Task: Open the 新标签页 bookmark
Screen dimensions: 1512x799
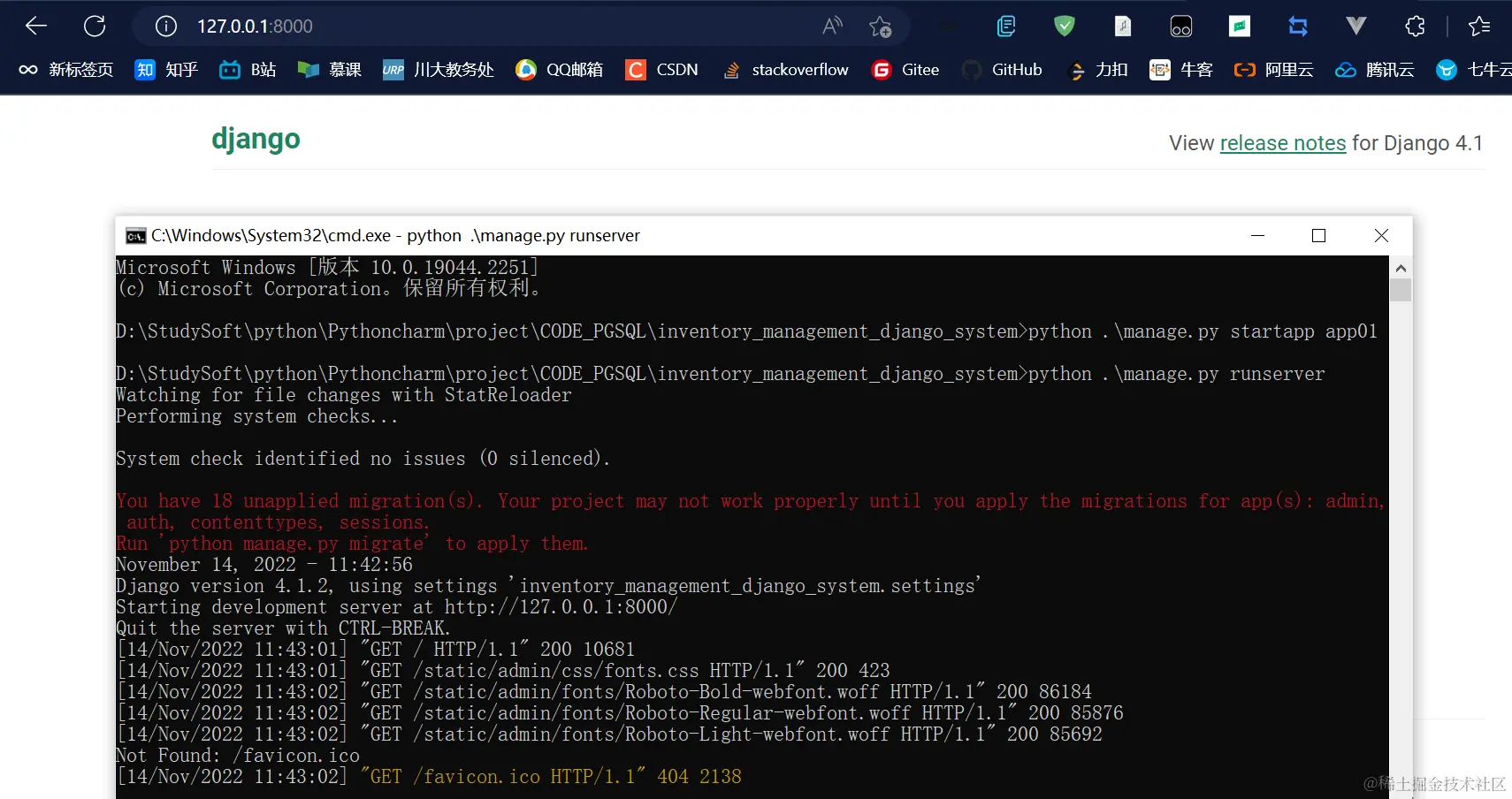Action: (66, 70)
